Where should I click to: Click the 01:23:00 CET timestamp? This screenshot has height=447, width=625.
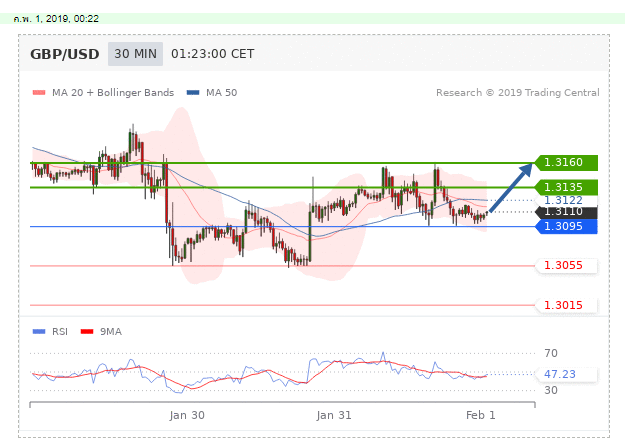pos(212,54)
